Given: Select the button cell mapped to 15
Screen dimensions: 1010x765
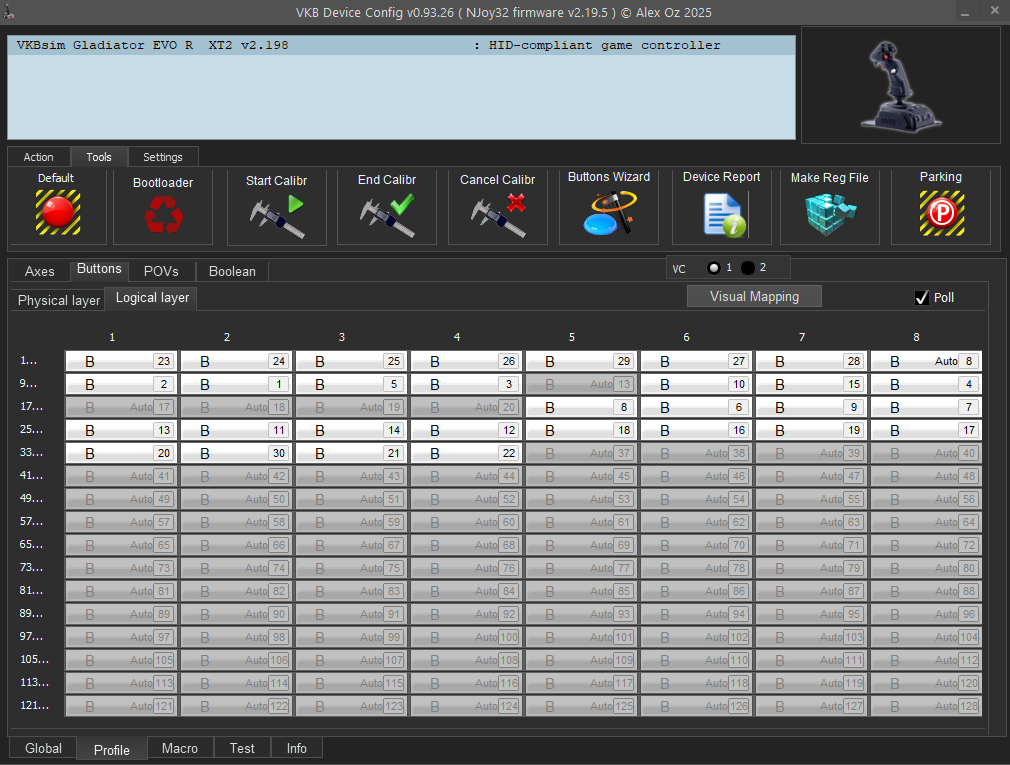Looking at the screenshot, I should tap(812, 384).
